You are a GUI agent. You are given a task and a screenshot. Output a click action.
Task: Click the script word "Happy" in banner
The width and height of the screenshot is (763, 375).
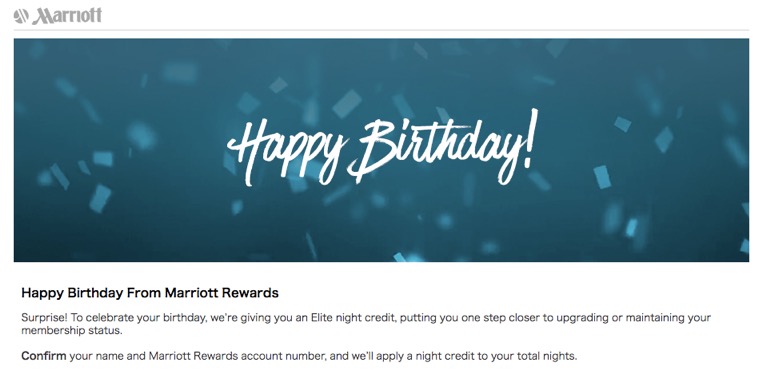click(x=287, y=150)
